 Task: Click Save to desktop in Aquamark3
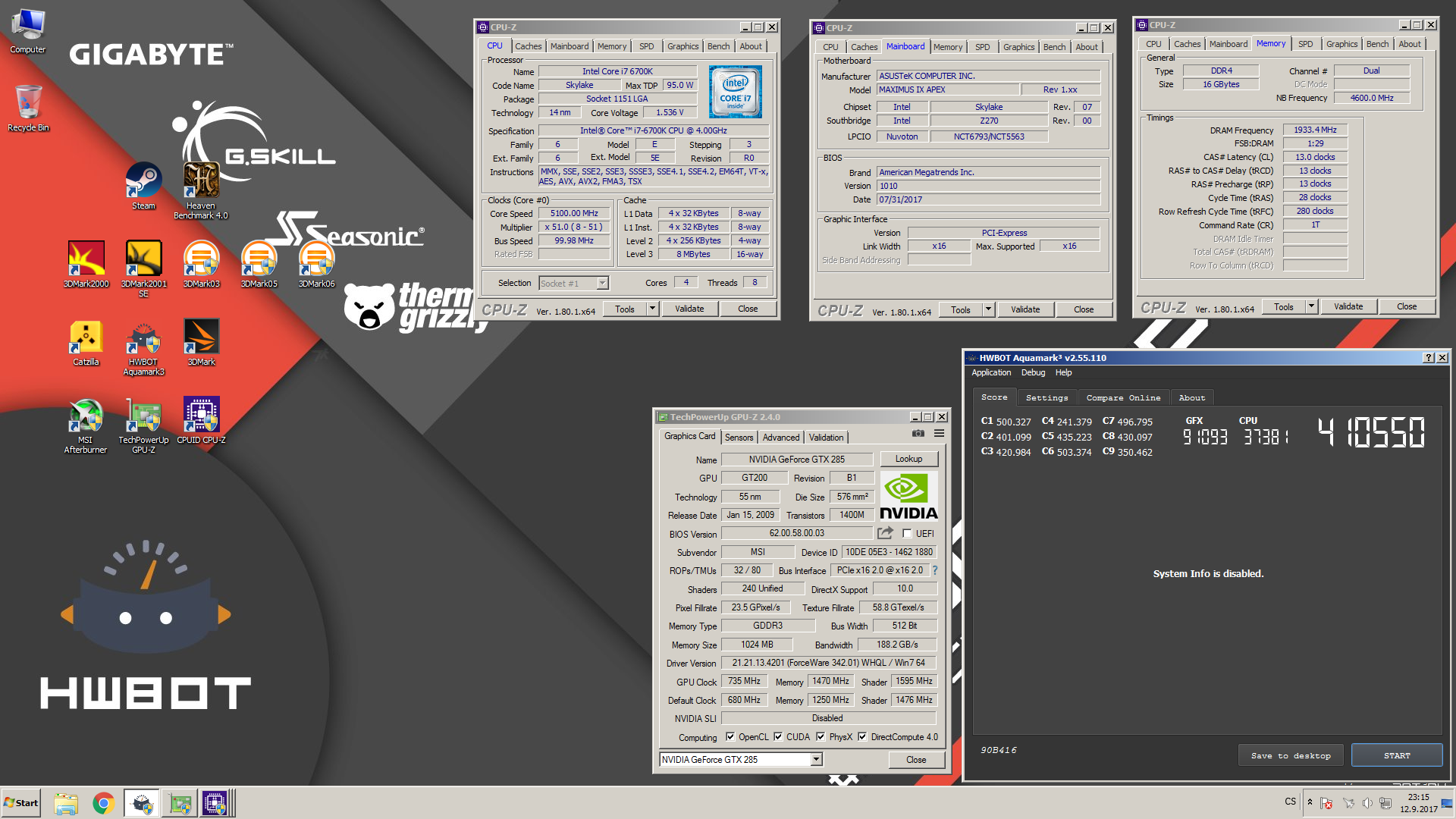click(1291, 755)
